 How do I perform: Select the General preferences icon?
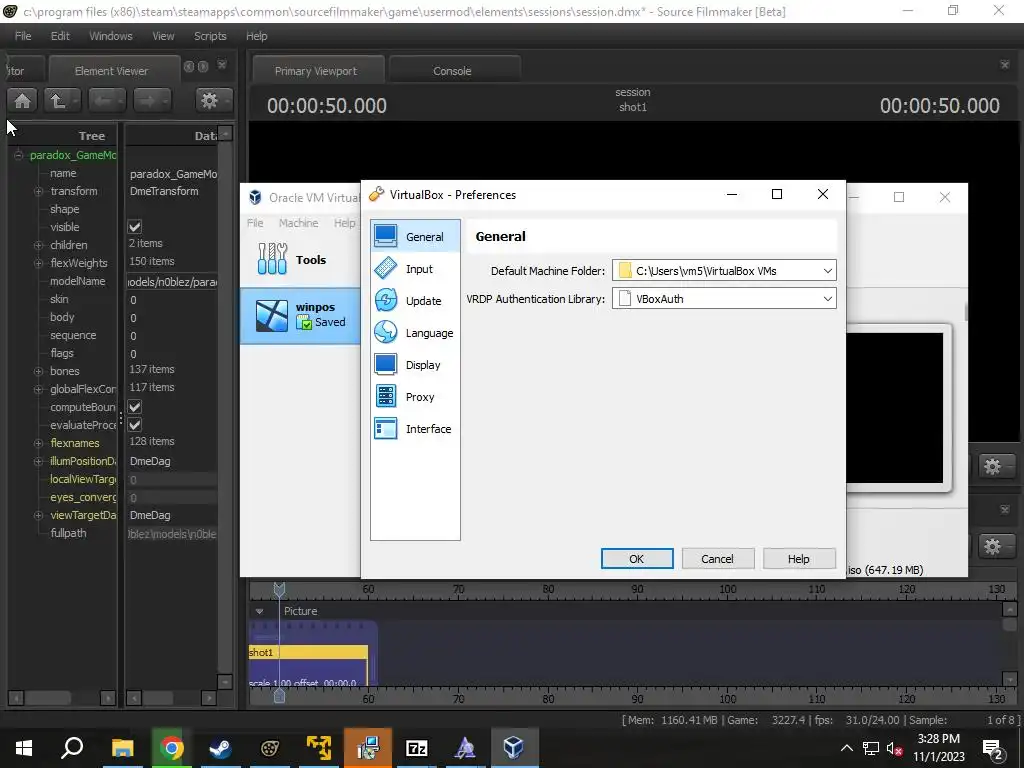(385, 236)
